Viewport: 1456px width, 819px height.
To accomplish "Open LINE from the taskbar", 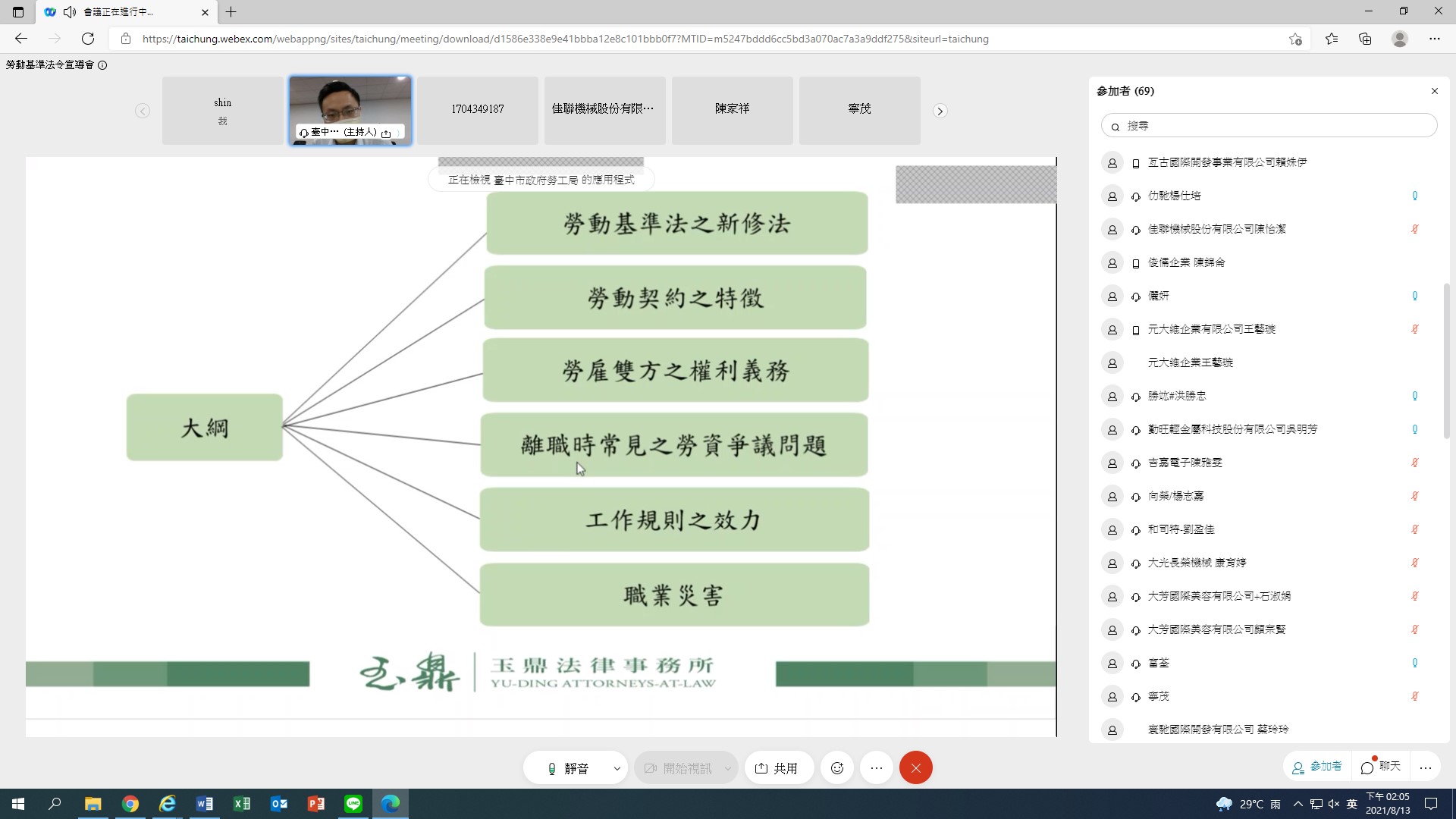I will click(x=353, y=804).
